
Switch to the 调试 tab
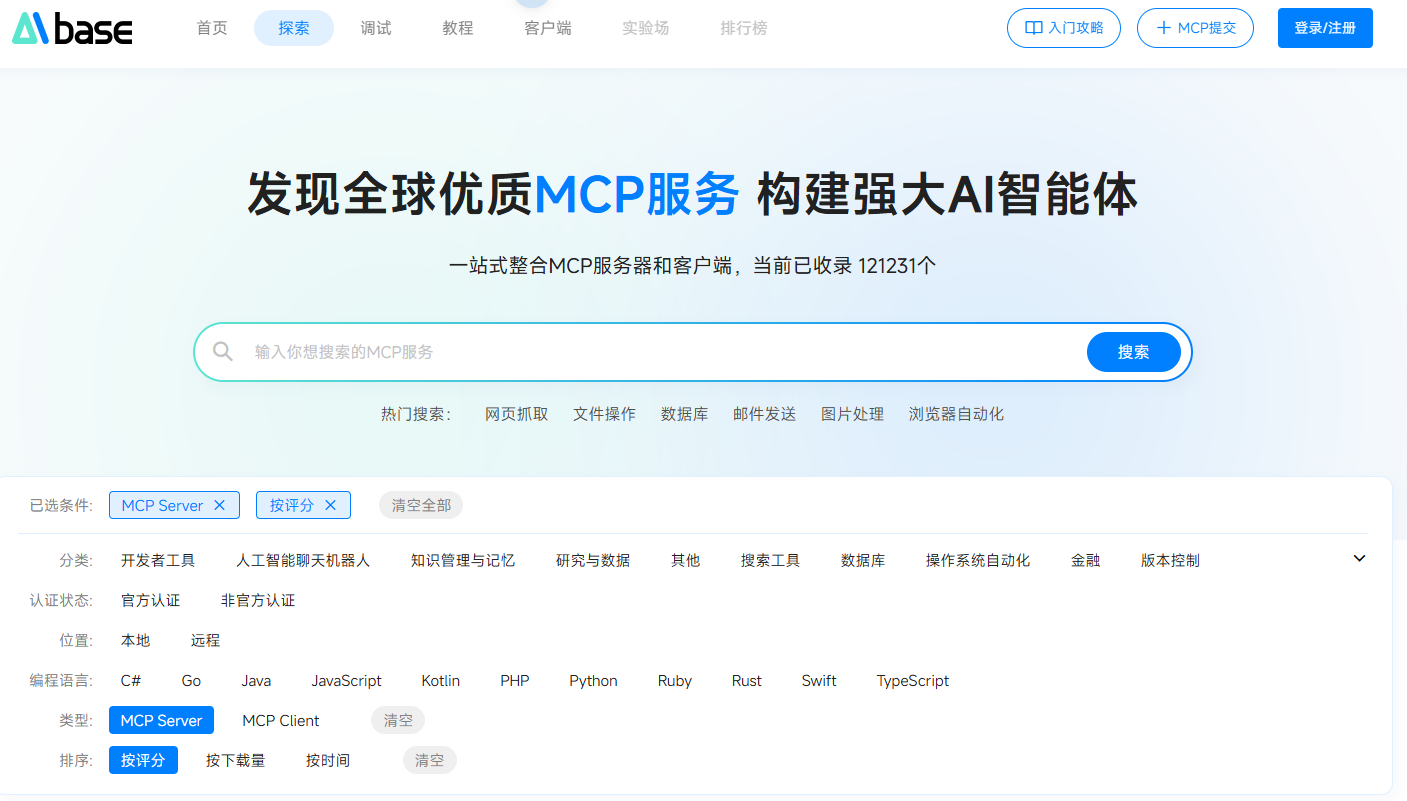point(376,28)
